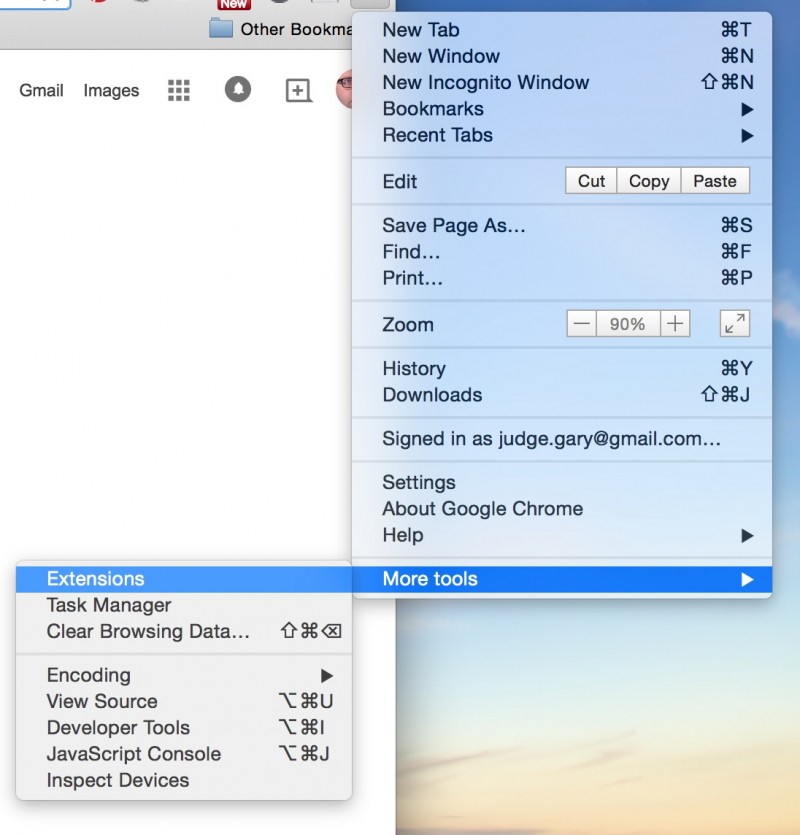Image resolution: width=800 pixels, height=835 pixels.
Task: Select Inspect Devices submenu item
Action: (184, 781)
